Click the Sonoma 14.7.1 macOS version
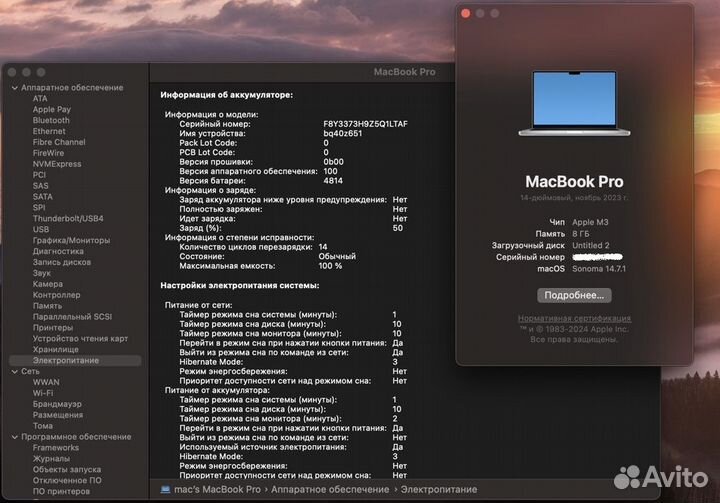Screen dimensions: 720x503 click(x=599, y=269)
